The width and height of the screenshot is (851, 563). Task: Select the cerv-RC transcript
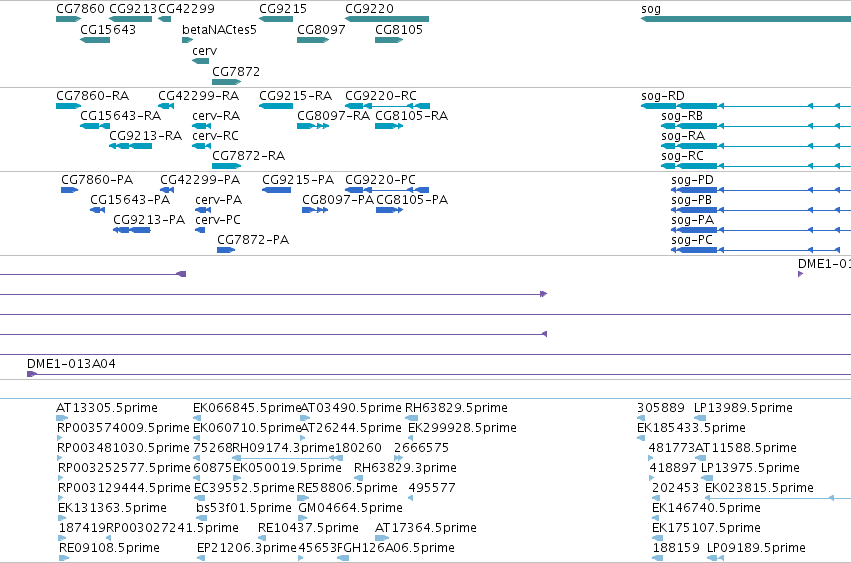[x=215, y=136]
